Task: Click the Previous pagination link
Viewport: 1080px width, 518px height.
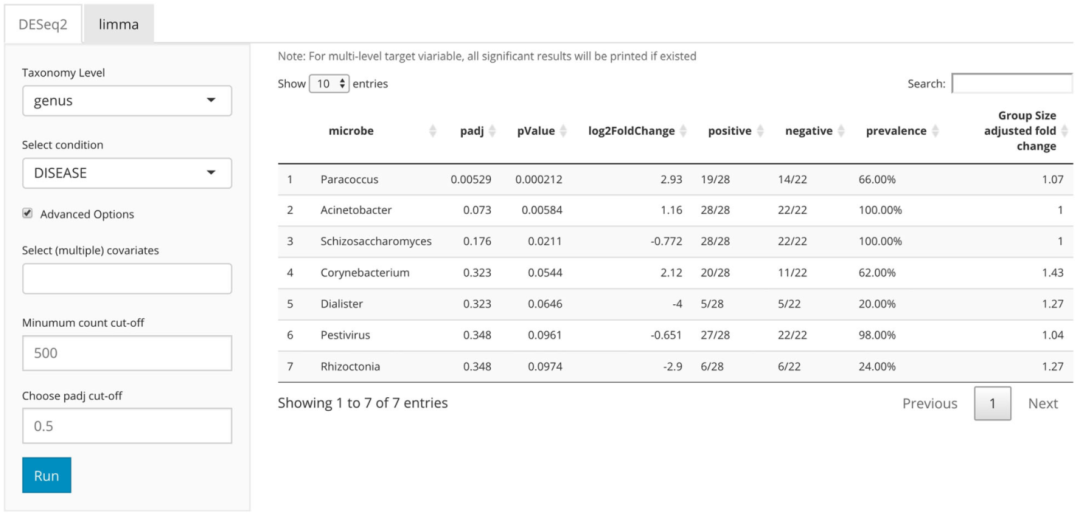Action: [930, 404]
